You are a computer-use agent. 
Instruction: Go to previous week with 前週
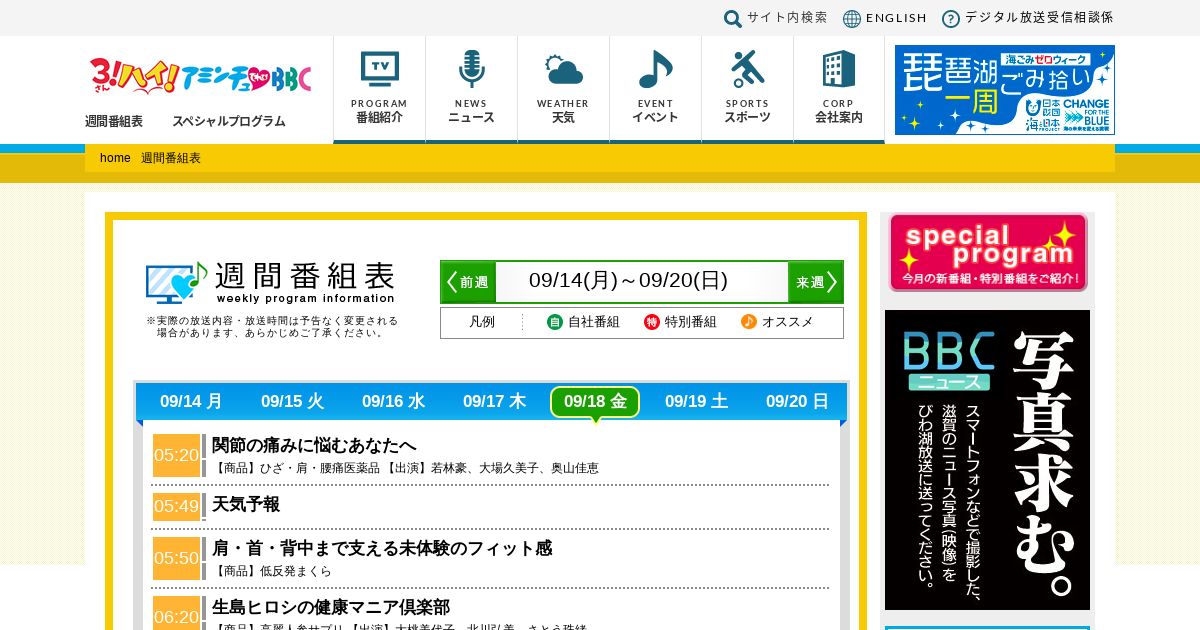[x=468, y=282]
